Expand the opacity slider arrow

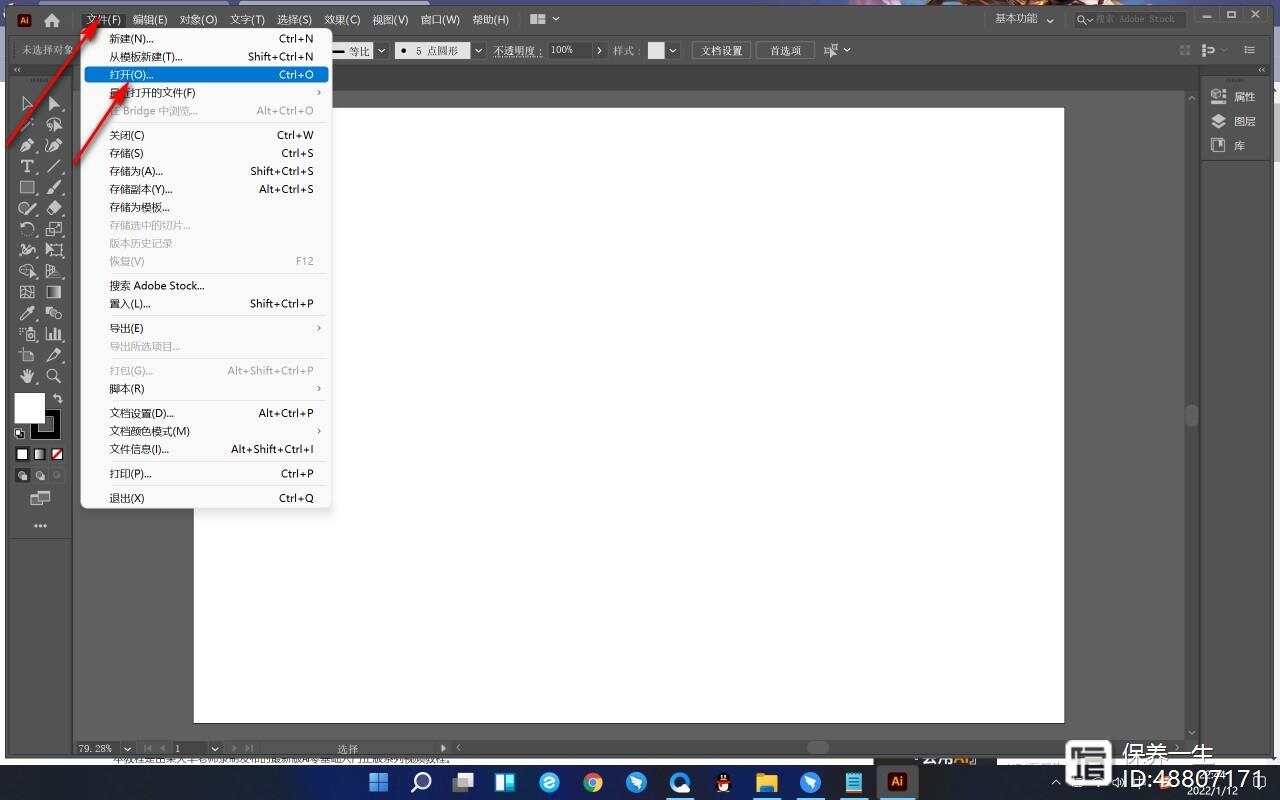(600, 50)
